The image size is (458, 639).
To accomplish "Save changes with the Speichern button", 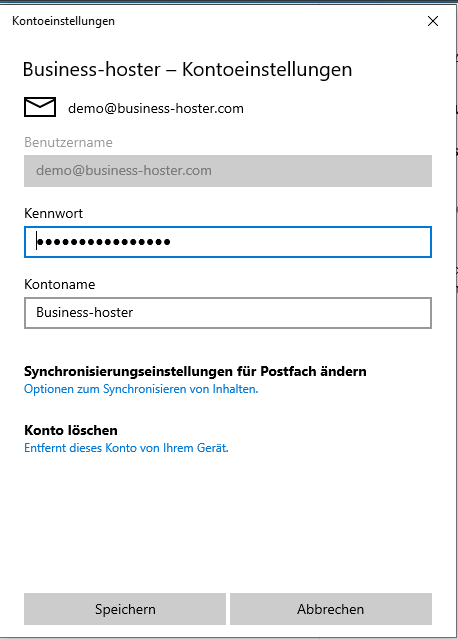I will click(125, 609).
